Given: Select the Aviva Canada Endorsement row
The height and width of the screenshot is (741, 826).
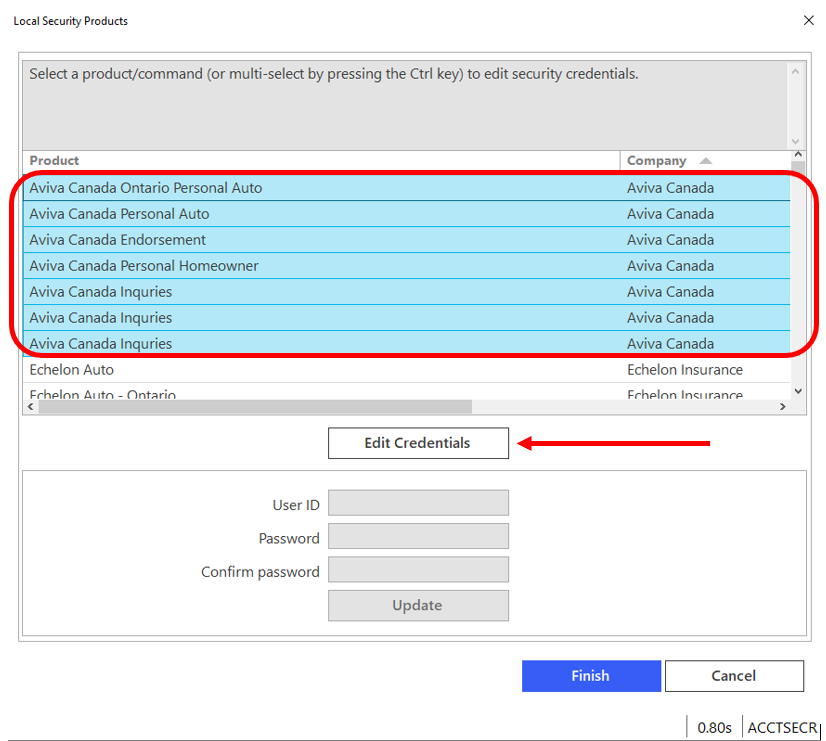Looking at the screenshot, I should click(407, 240).
